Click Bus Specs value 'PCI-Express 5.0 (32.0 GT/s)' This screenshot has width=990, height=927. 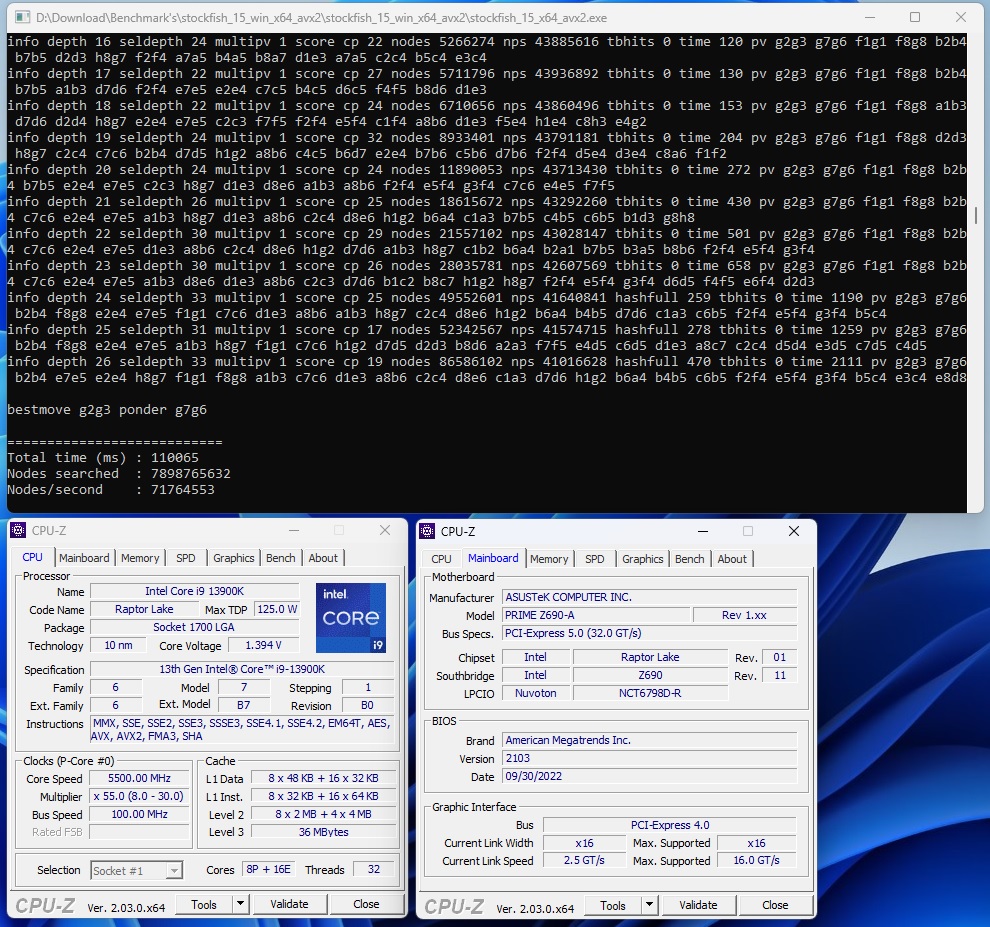point(650,633)
